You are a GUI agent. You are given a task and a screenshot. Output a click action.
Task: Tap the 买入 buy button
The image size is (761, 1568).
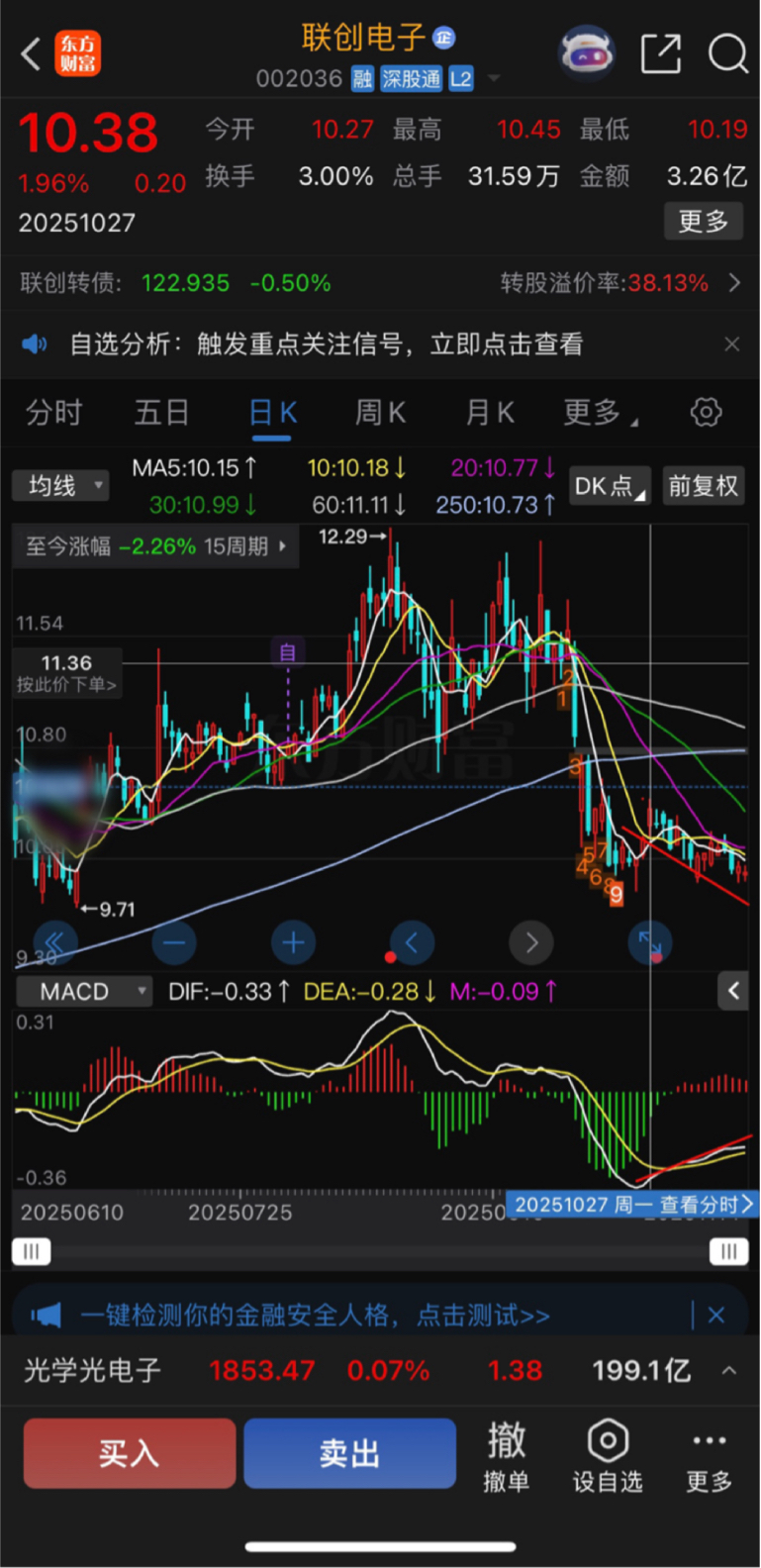pos(130,1453)
